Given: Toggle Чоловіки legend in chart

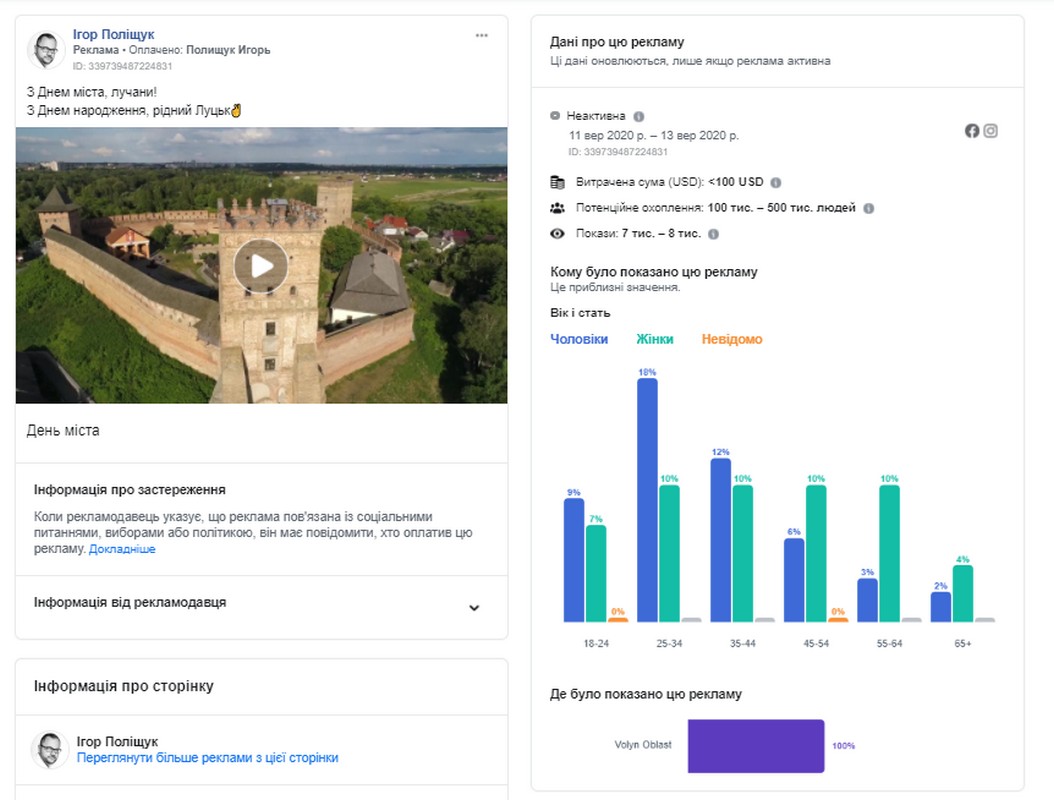Looking at the screenshot, I should tap(579, 339).
